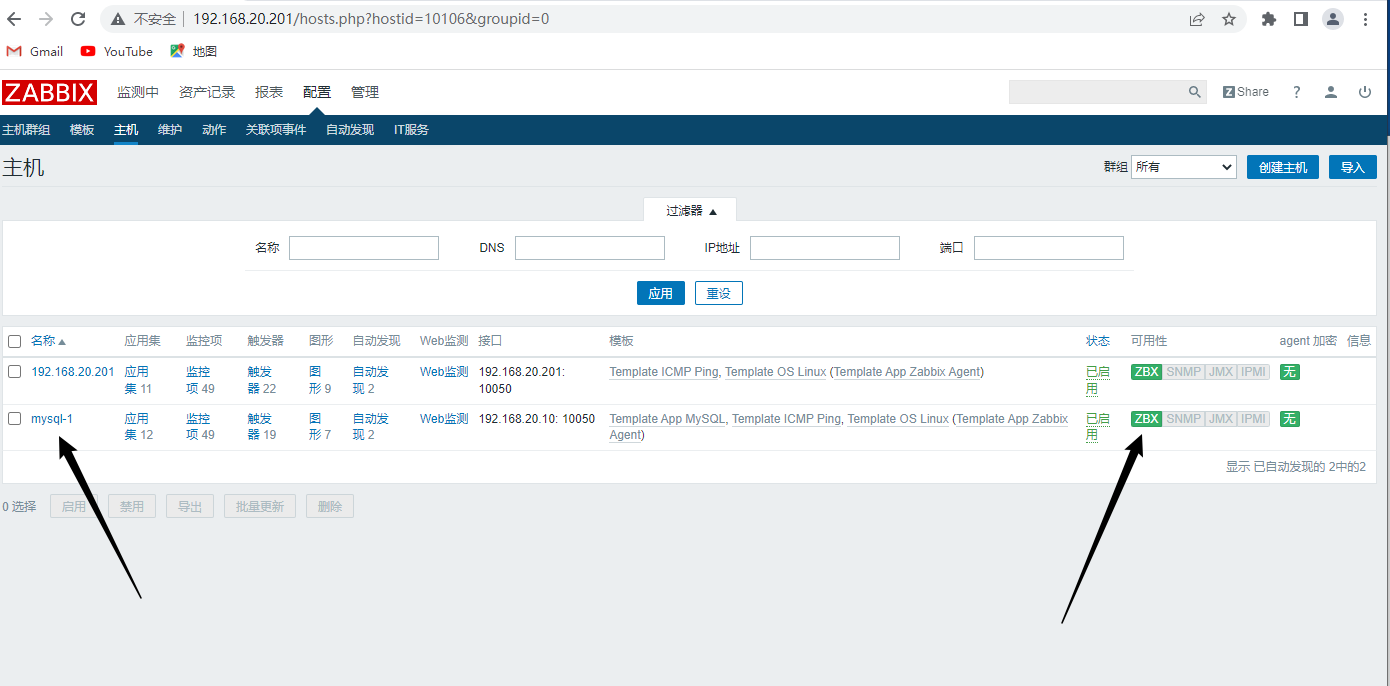This screenshot has height=686, width=1390.
Task: Collapse the filter panel tab
Action: (691, 211)
